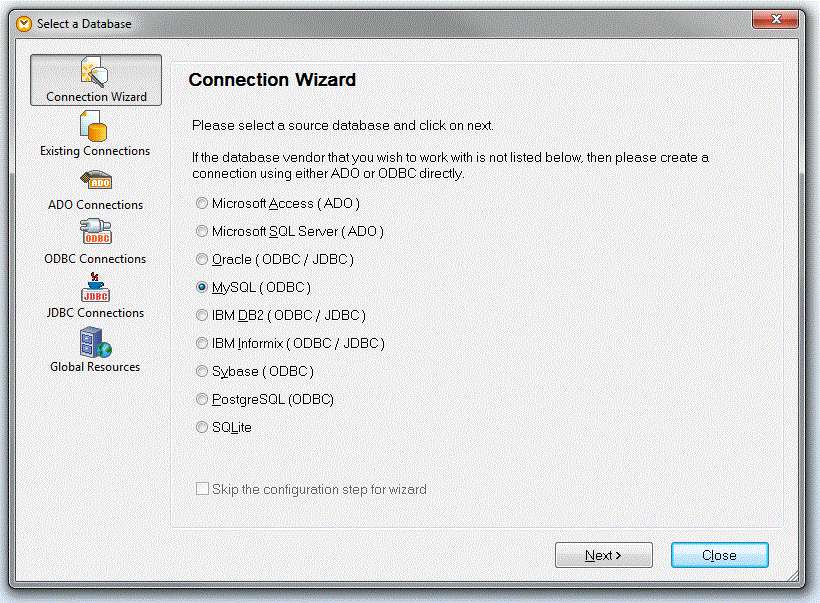Choose IBM Informix (ODBC / JDBC) option
820x603 pixels.
pyautogui.click(x=202, y=343)
